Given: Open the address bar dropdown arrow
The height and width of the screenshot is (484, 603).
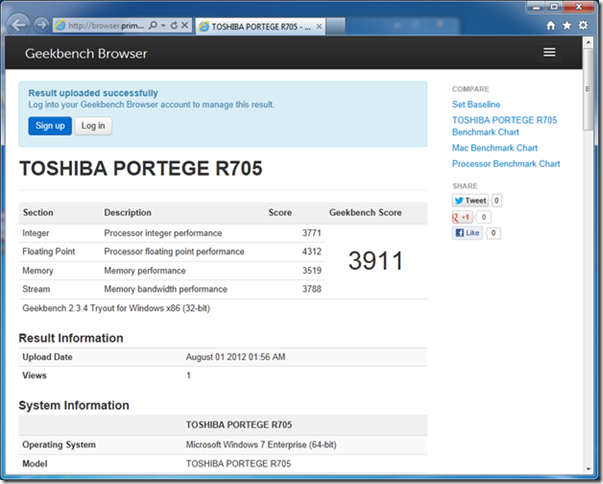Looking at the screenshot, I should pyautogui.click(x=163, y=25).
